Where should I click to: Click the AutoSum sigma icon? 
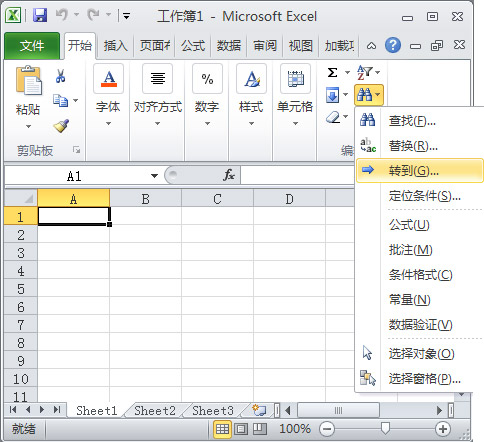[x=332, y=73]
